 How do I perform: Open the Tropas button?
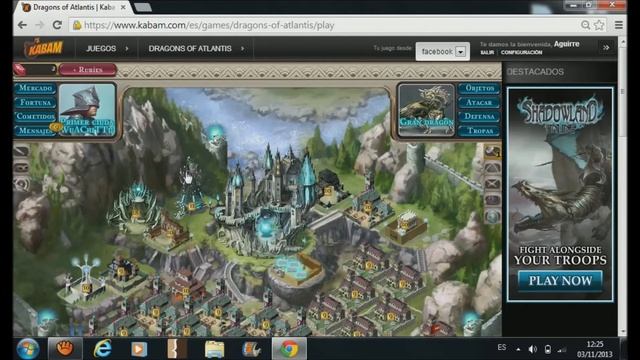pyautogui.click(x=479, y=131)
